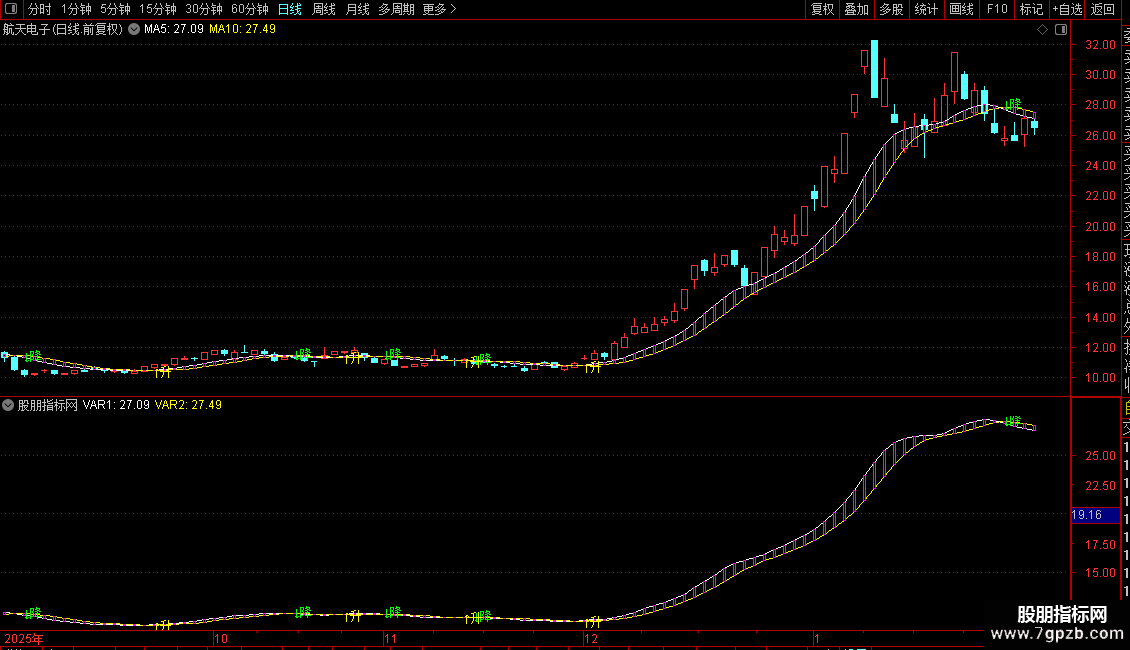
Task: Switch to the 分时 tab
Action: coord(40,9)
